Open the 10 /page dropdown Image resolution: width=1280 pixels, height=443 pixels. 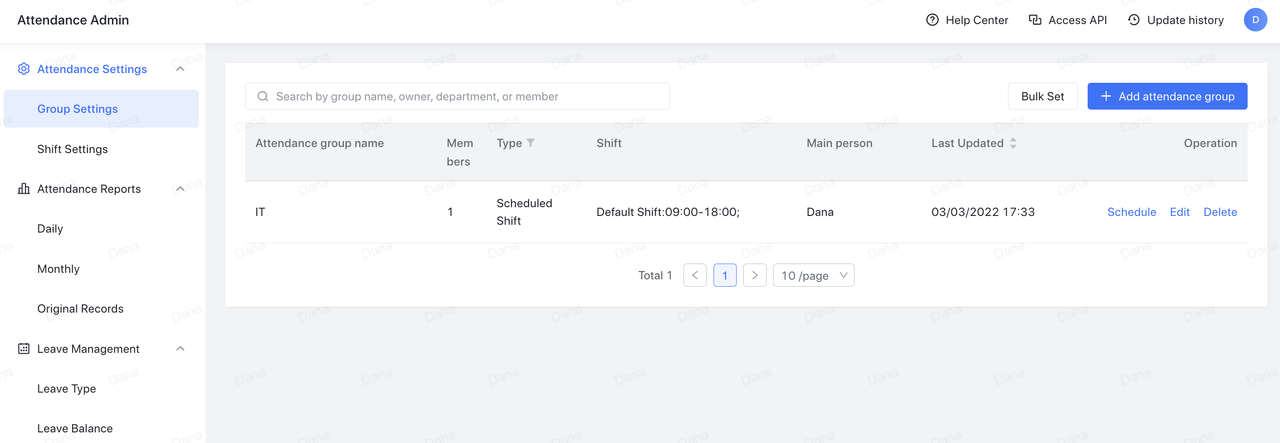pos(813,275)
